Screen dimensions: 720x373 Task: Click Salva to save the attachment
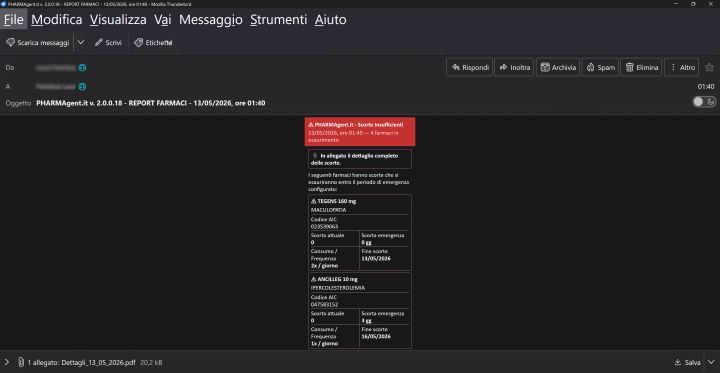click(x=687, y=362)
